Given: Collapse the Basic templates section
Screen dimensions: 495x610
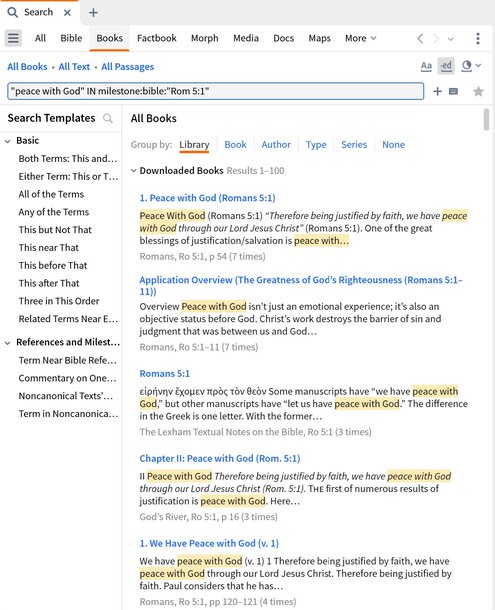Looking at the screenshot, I should [x=7, y=141].
